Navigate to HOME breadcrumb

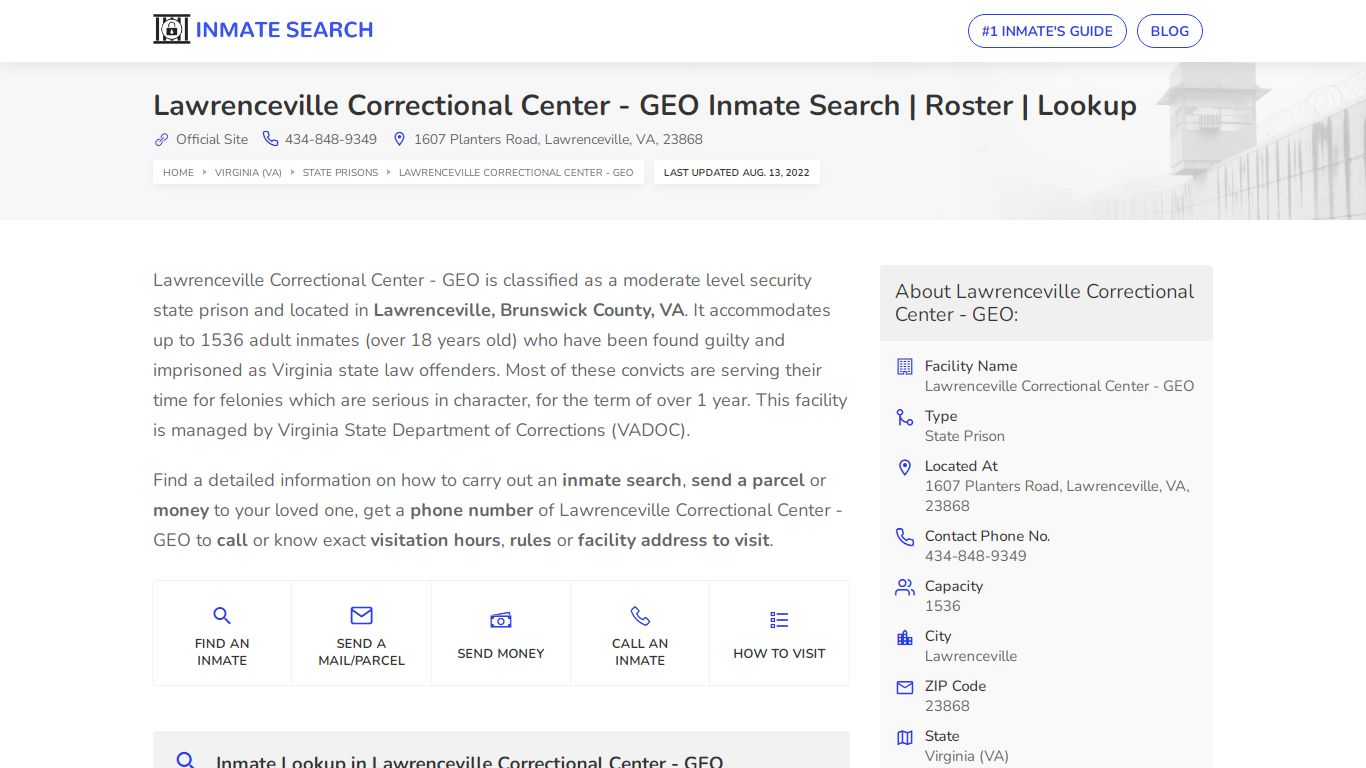(178, 172)
